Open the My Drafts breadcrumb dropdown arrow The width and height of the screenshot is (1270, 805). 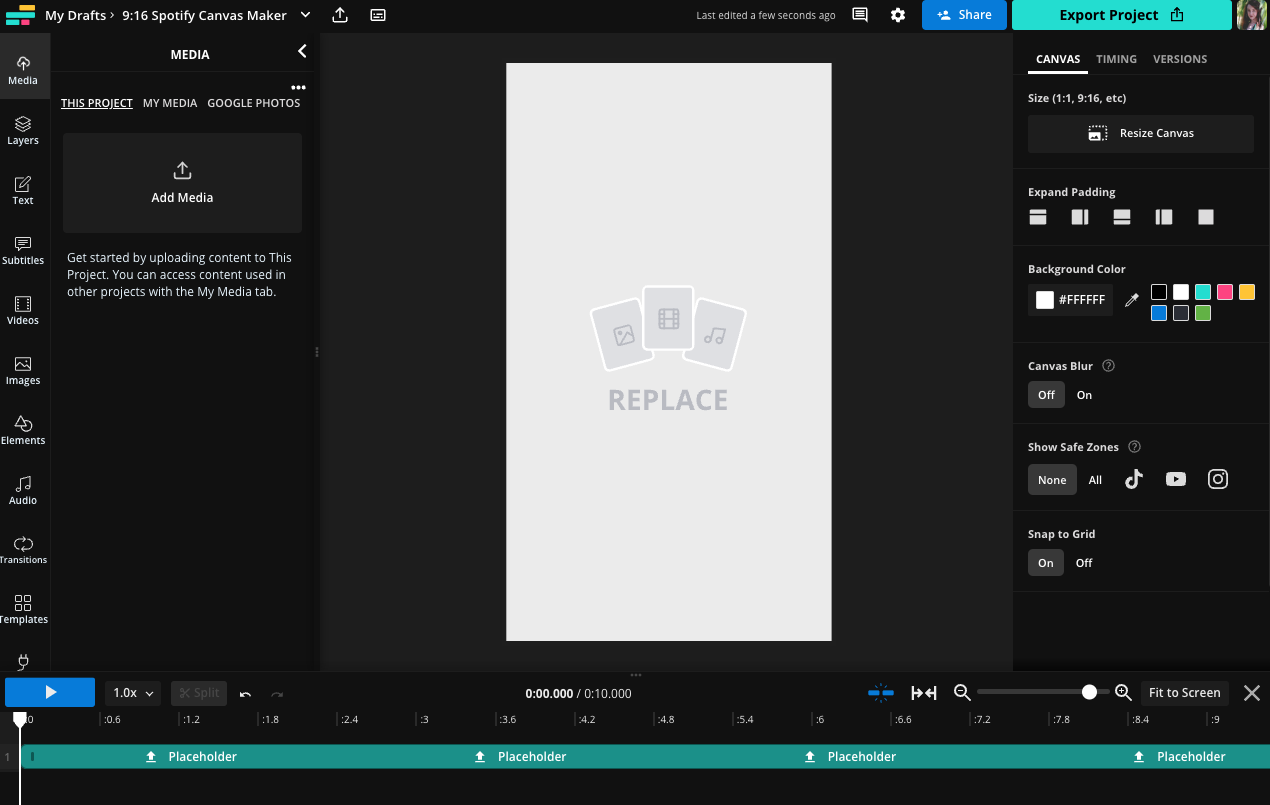[x=305, y=15]
